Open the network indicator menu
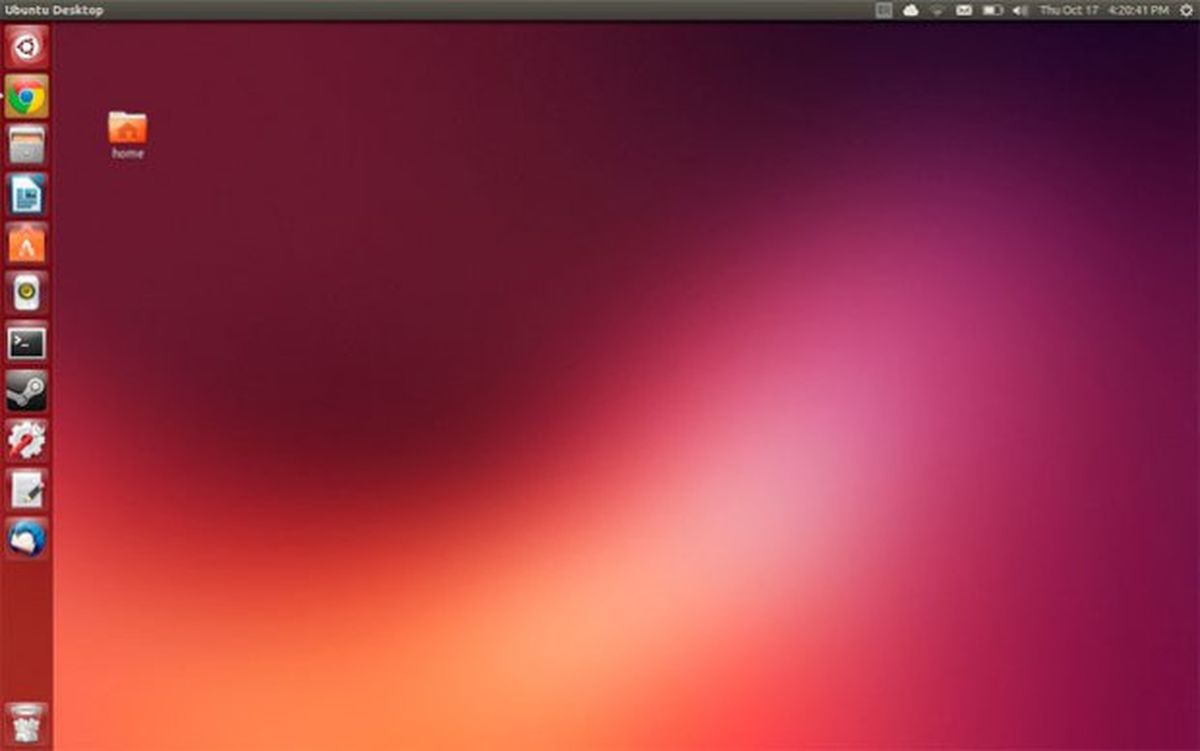This screenshot has width=1200, height=751. (x=937, y=10)
